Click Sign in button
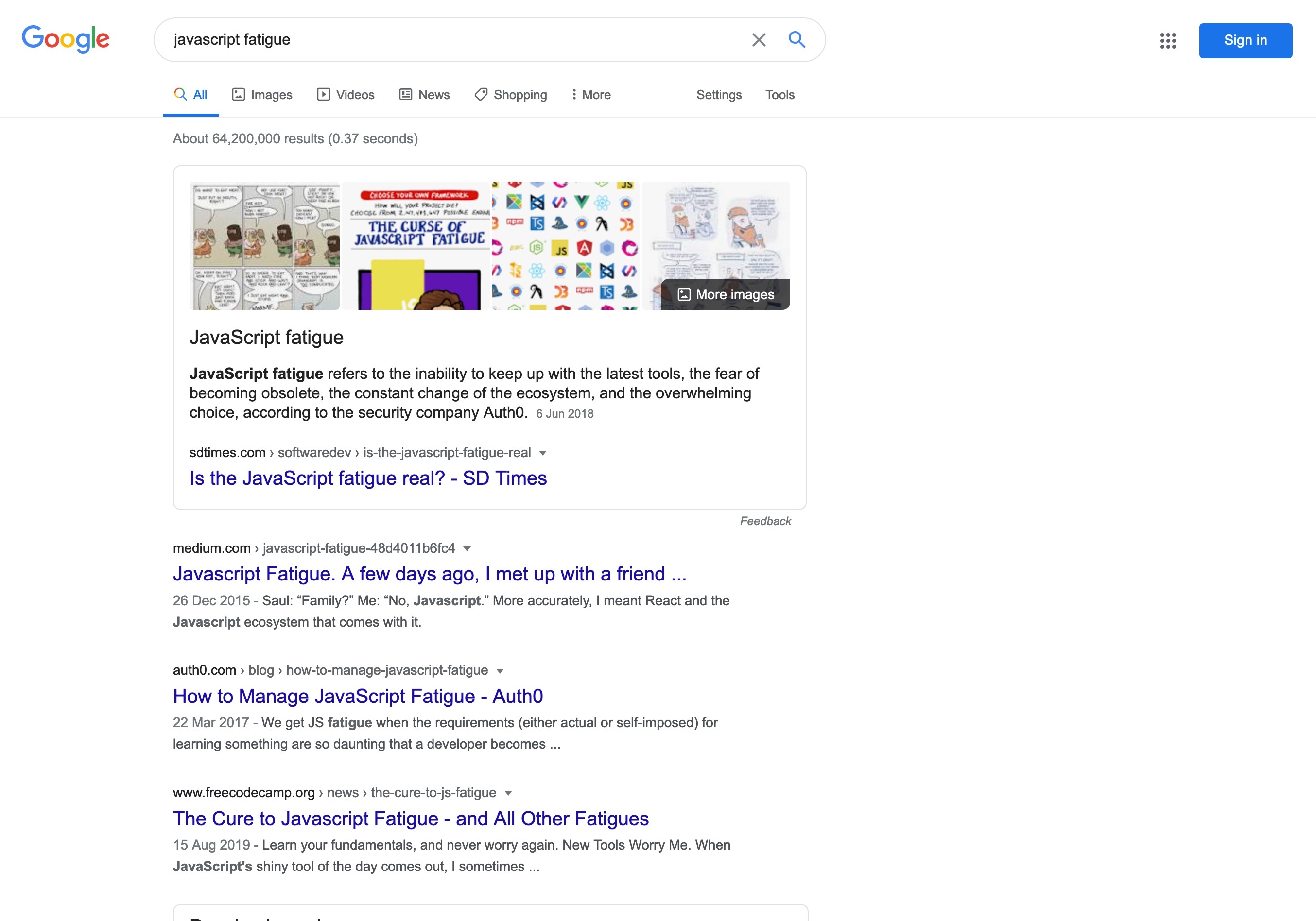 click(x=1247, y=40)
